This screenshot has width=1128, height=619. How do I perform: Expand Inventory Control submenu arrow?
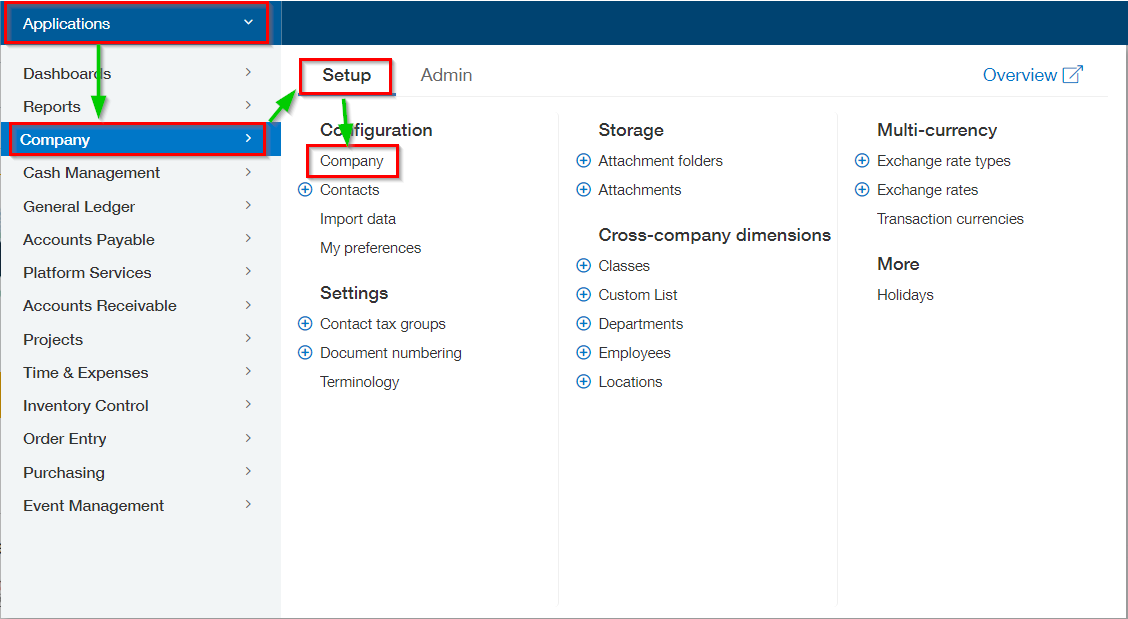pyautogui.click(x=248, y=405)
